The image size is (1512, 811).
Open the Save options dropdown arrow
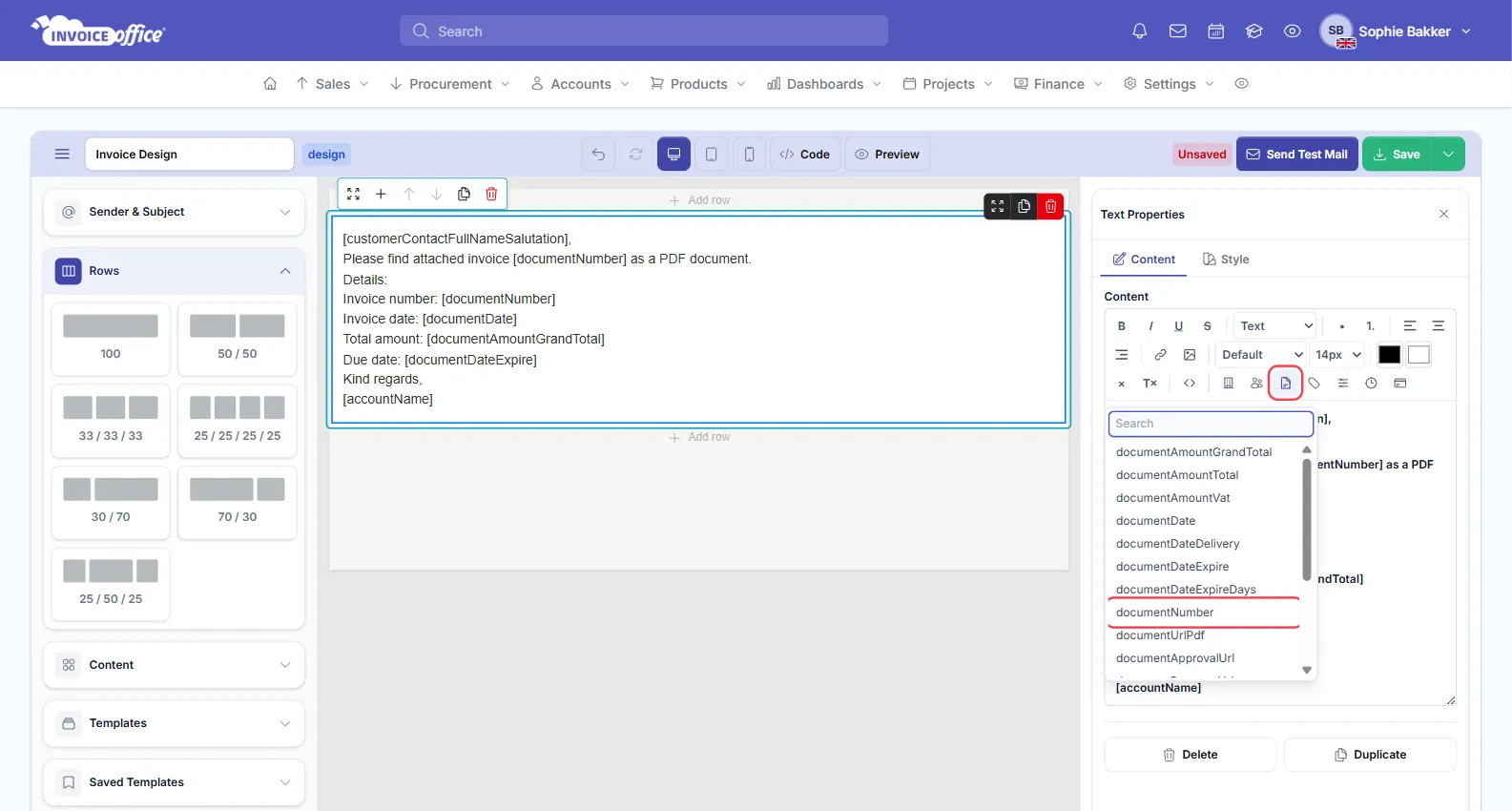[x=1448, y=155]
